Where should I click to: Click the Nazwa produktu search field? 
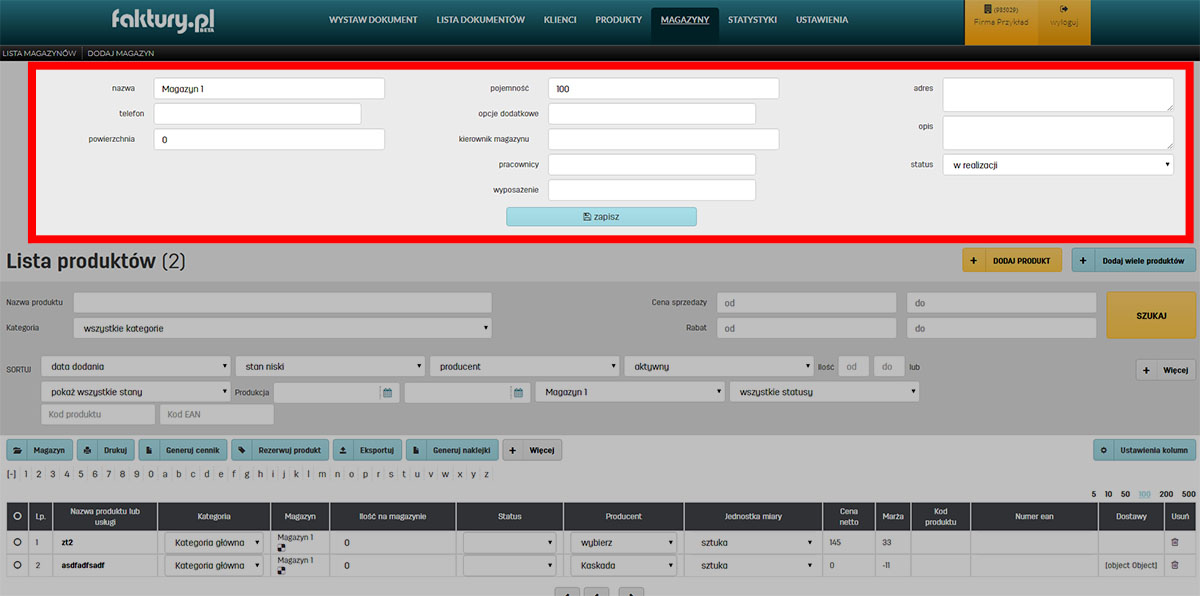(x=282, y=302)
